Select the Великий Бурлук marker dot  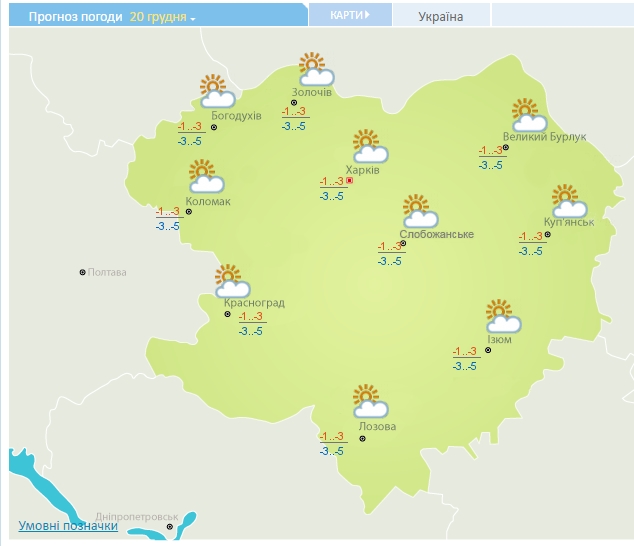505,148
